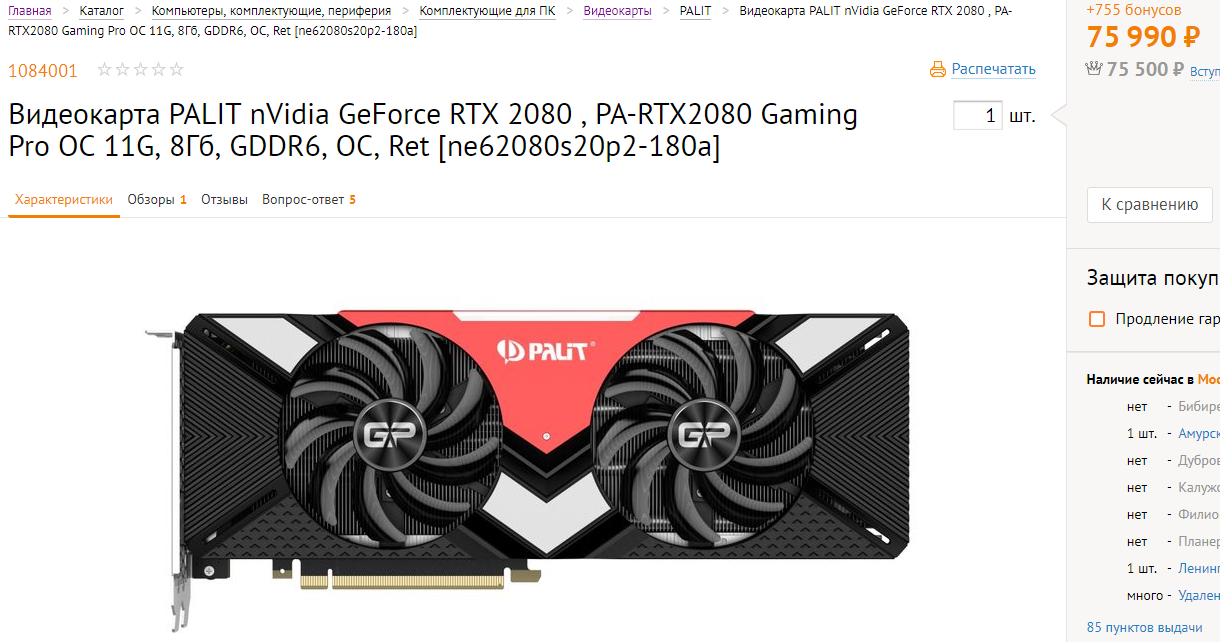
Task: Click the third rating star
Action: point(141,70)
